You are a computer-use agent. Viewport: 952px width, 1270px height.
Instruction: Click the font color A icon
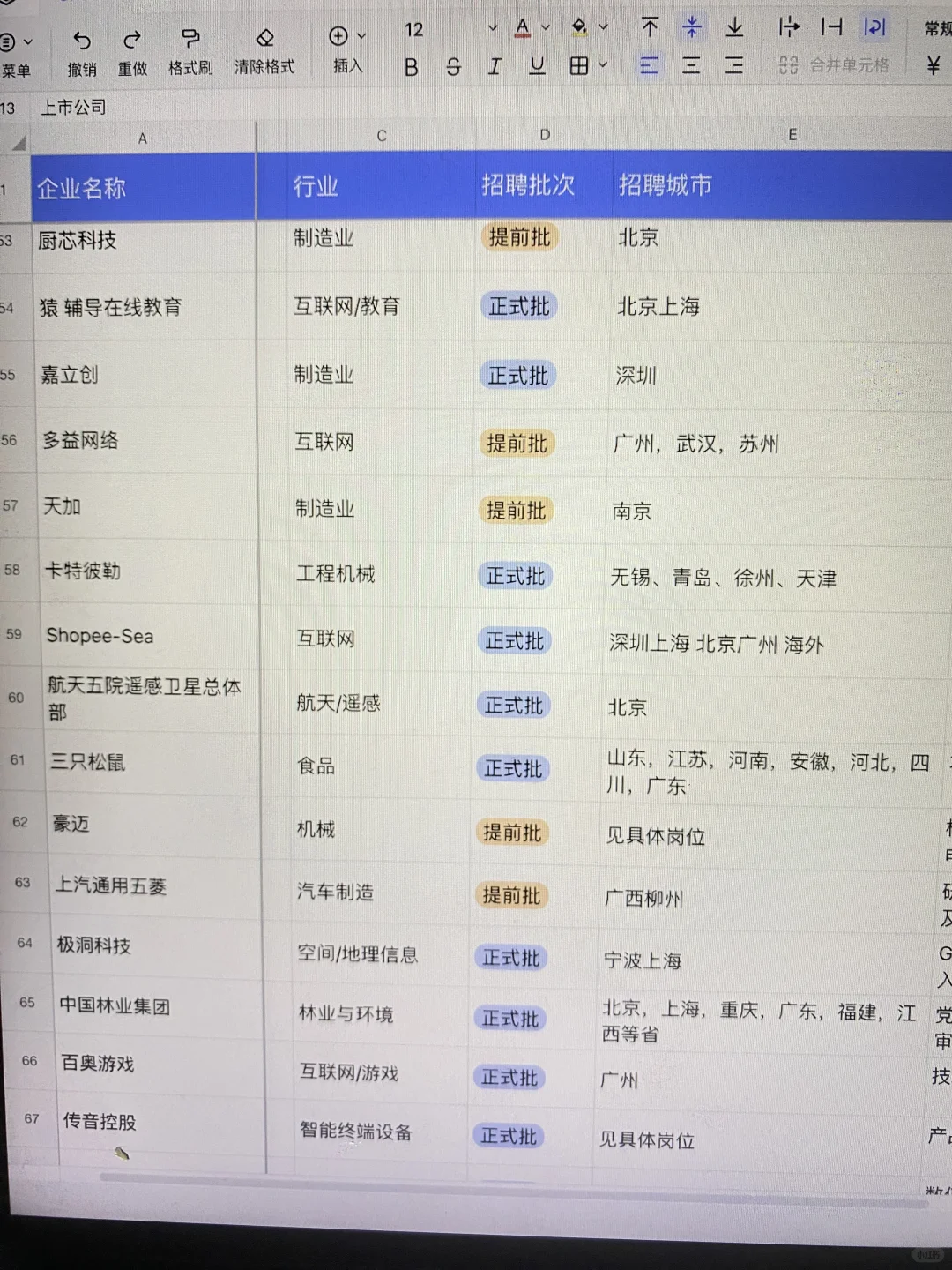523,28
